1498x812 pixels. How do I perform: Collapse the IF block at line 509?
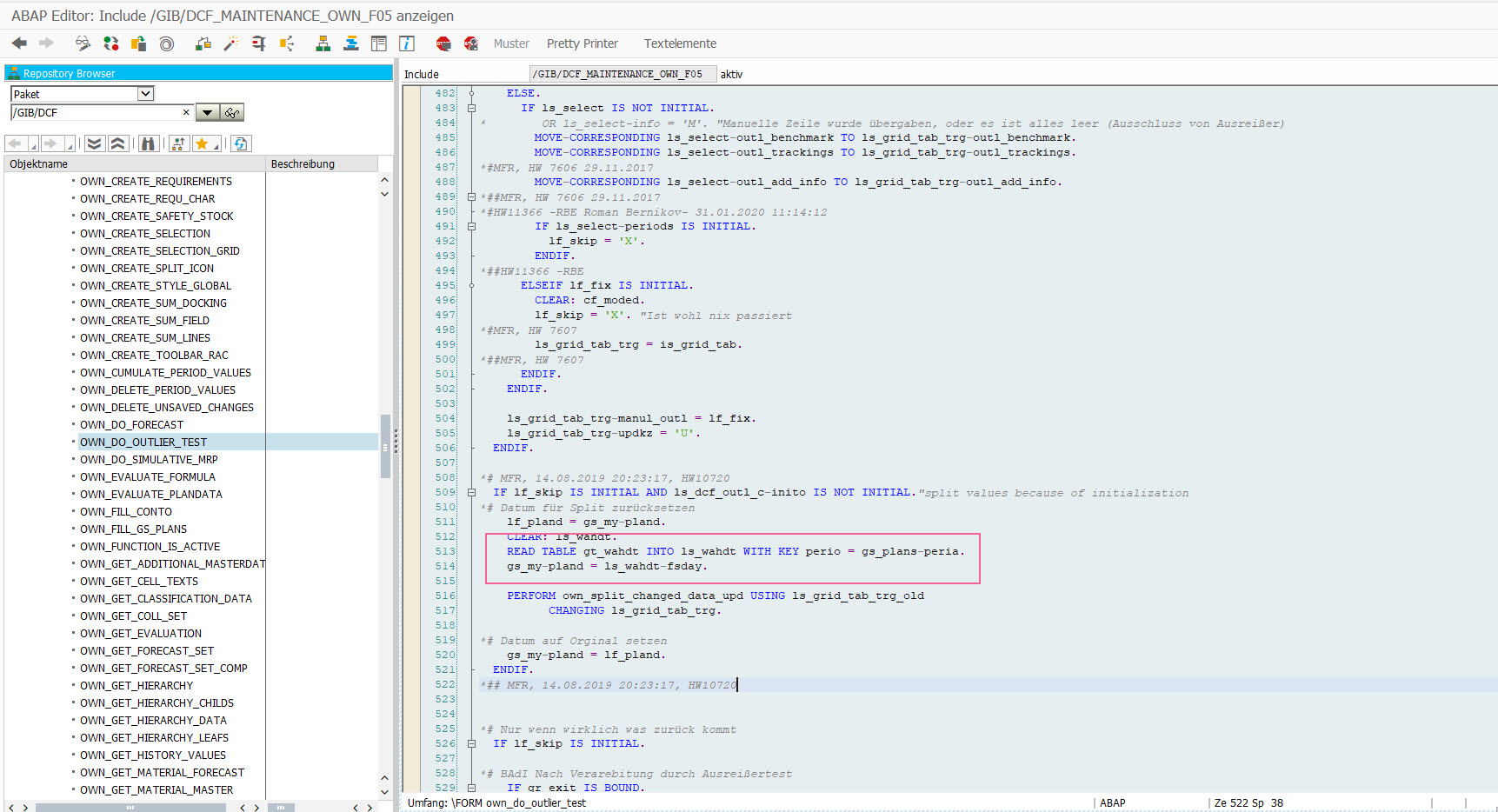point(471,493)
